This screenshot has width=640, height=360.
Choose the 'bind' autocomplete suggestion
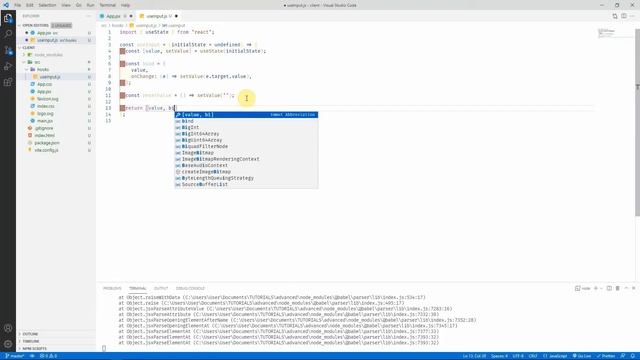click(246, 121)
